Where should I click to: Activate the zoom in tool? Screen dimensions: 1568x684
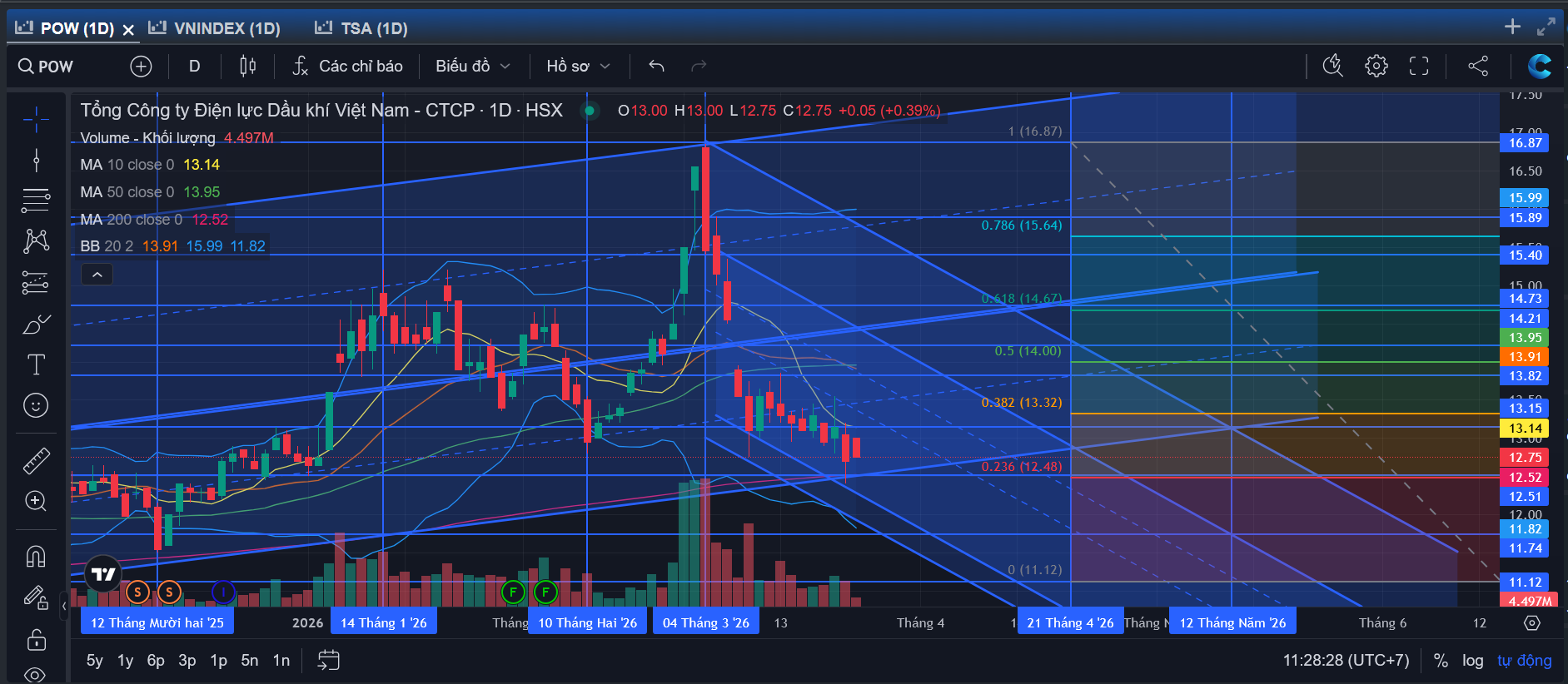(x=36, y=501)
